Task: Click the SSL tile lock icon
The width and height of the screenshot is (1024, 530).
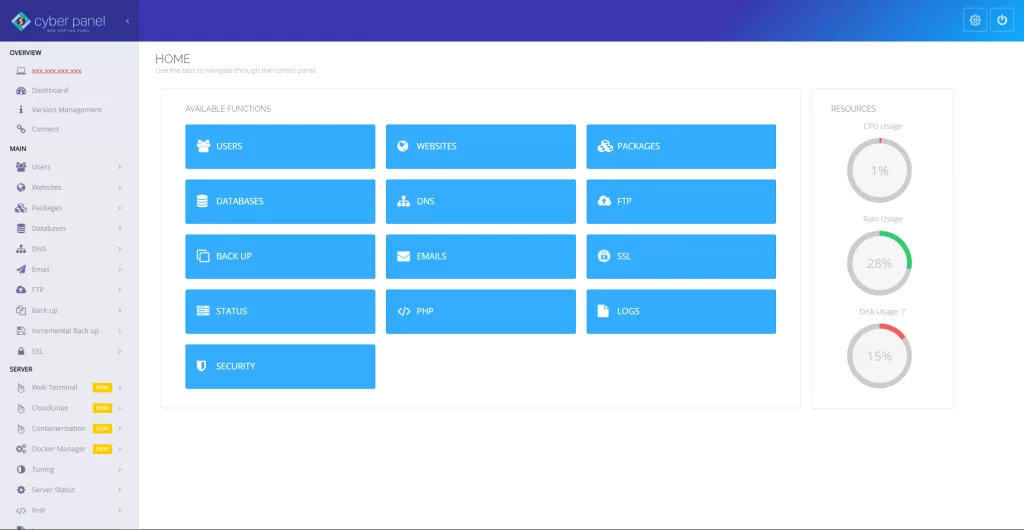Action: (604, 256)
